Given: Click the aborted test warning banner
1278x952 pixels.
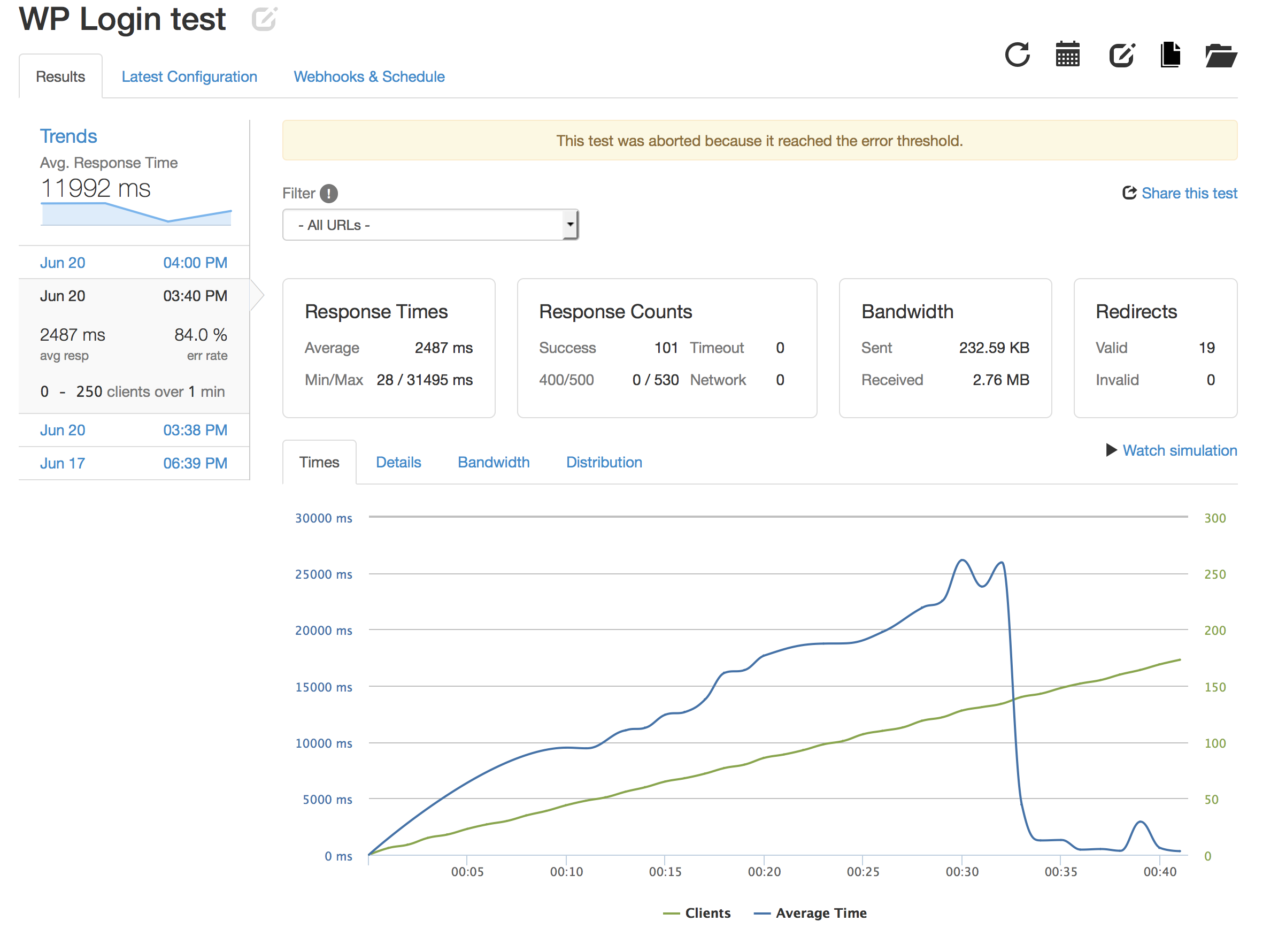Looking at the screenshot, I should (x=759, y=141).
